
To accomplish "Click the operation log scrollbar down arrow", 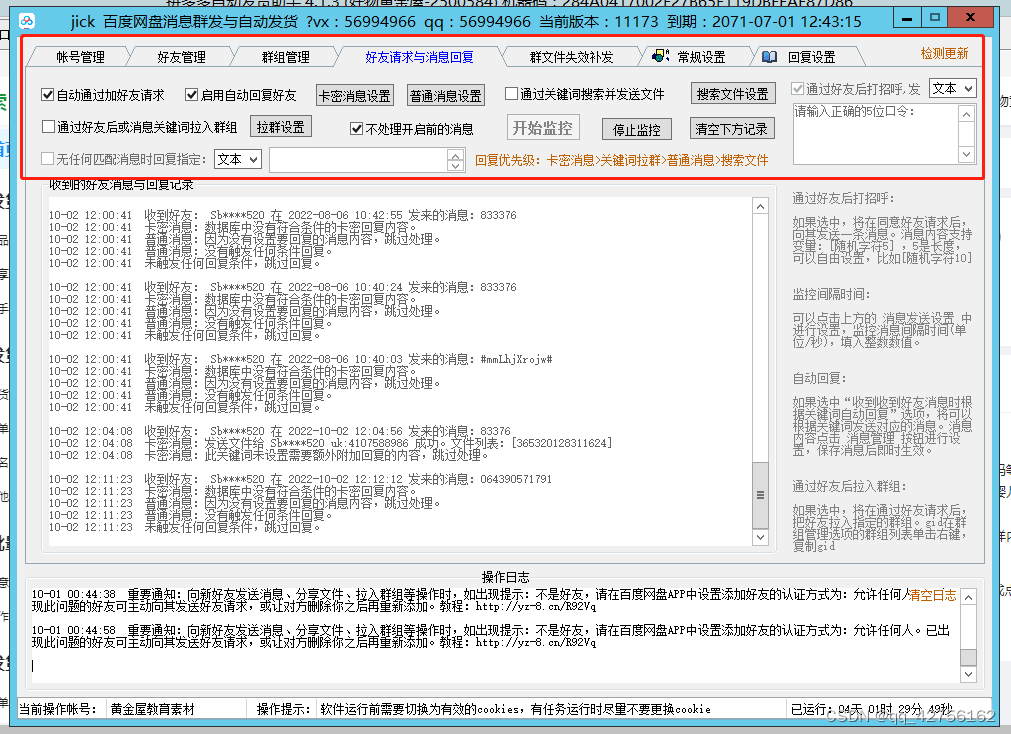I will [968, 673].
